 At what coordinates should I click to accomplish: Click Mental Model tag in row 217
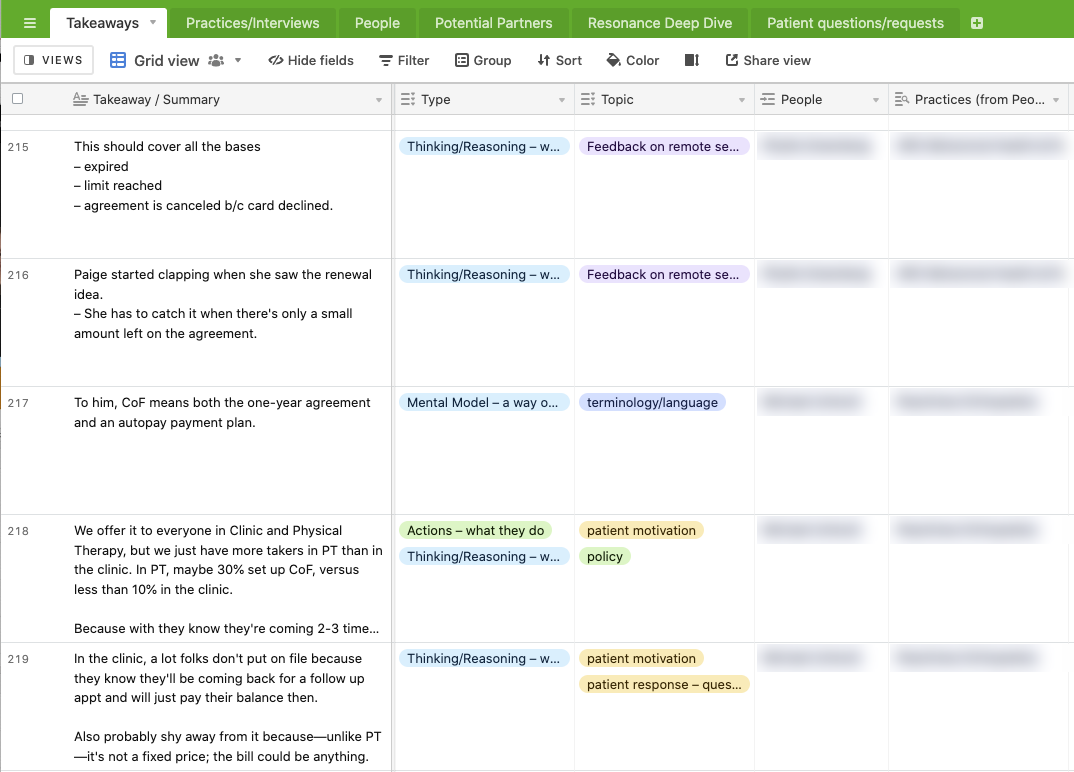[x=484, y=403]
